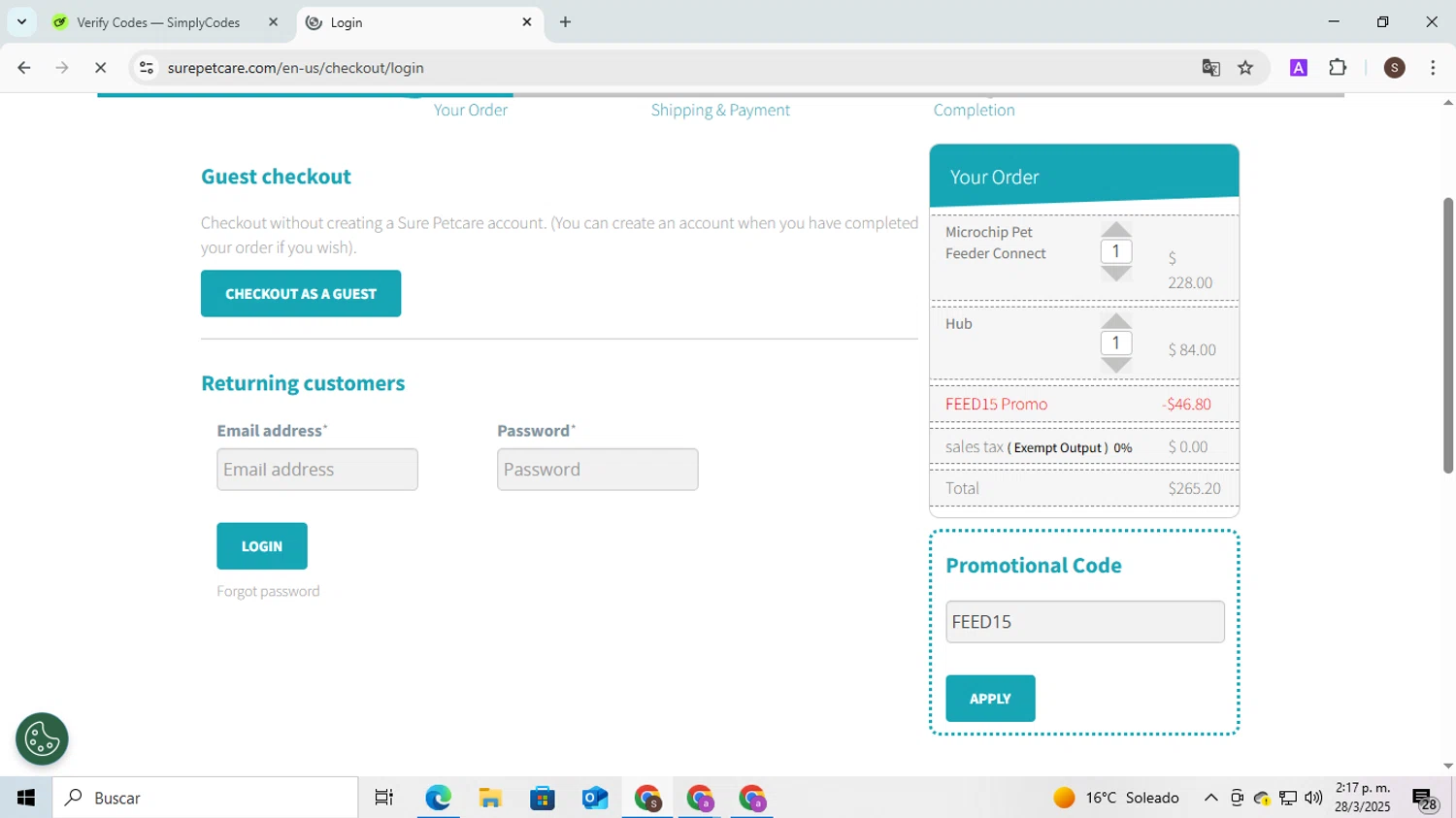Close the Login tab
The image size is (1456, 818).
coord(527,22)
